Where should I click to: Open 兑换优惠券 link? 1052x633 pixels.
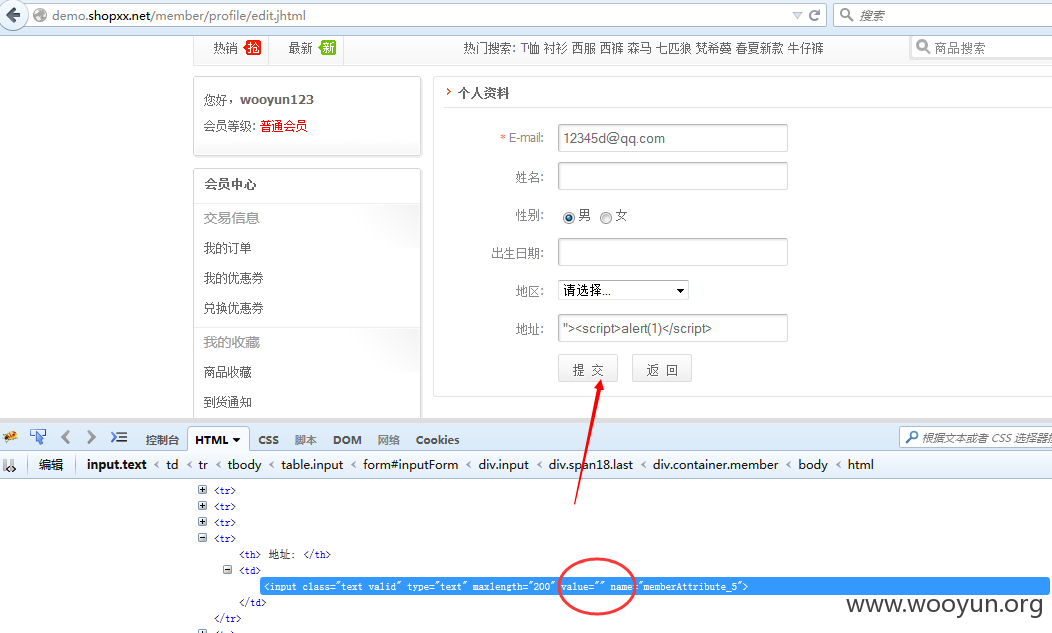(233, 308)
